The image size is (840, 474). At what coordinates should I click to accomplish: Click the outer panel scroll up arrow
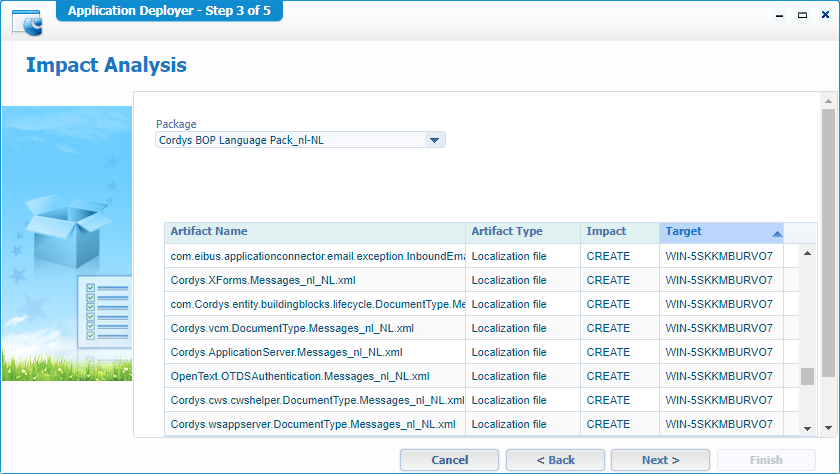[x=828, y=101]
